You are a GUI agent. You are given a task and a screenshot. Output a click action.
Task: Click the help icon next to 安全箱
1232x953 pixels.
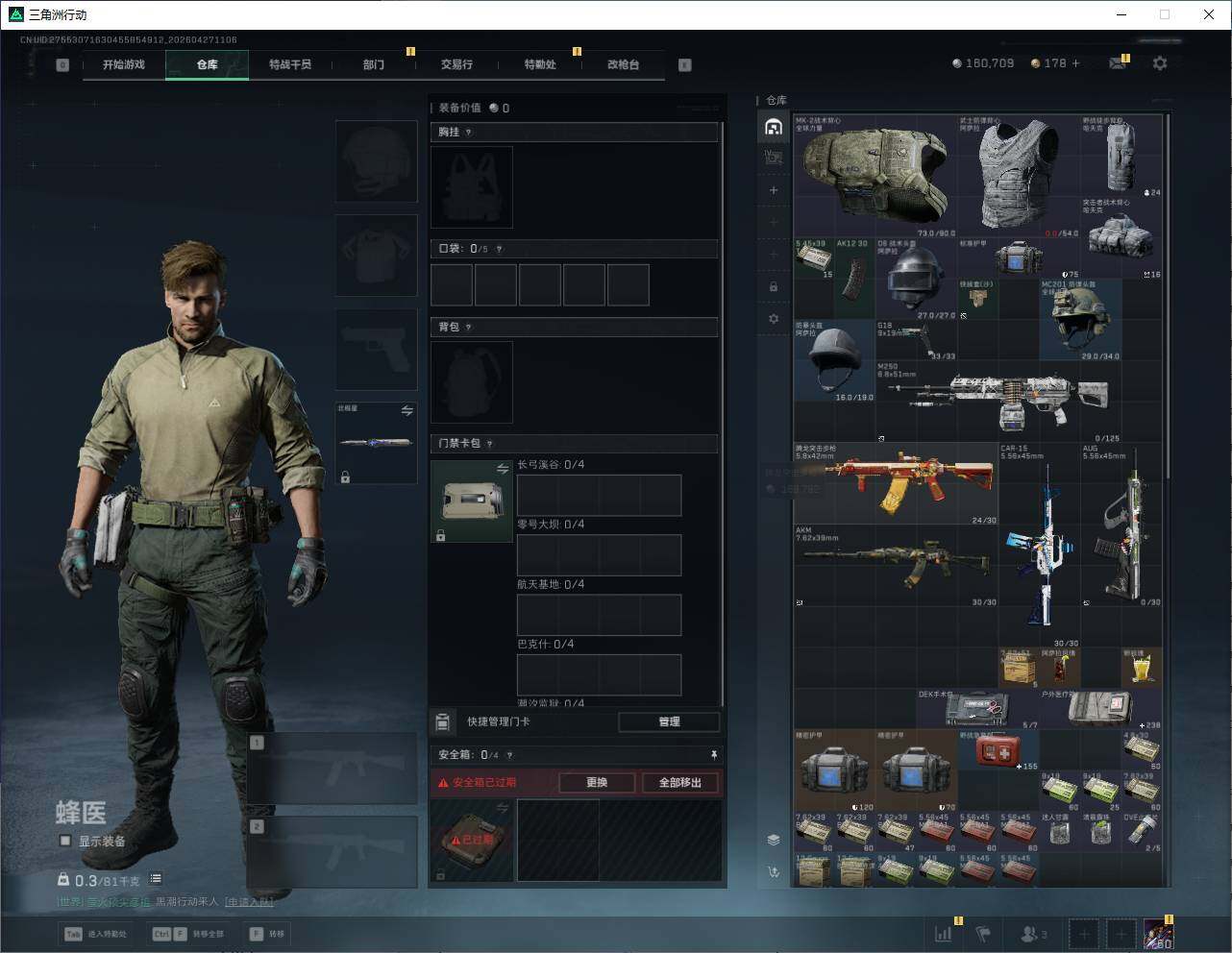pos(509,755)
